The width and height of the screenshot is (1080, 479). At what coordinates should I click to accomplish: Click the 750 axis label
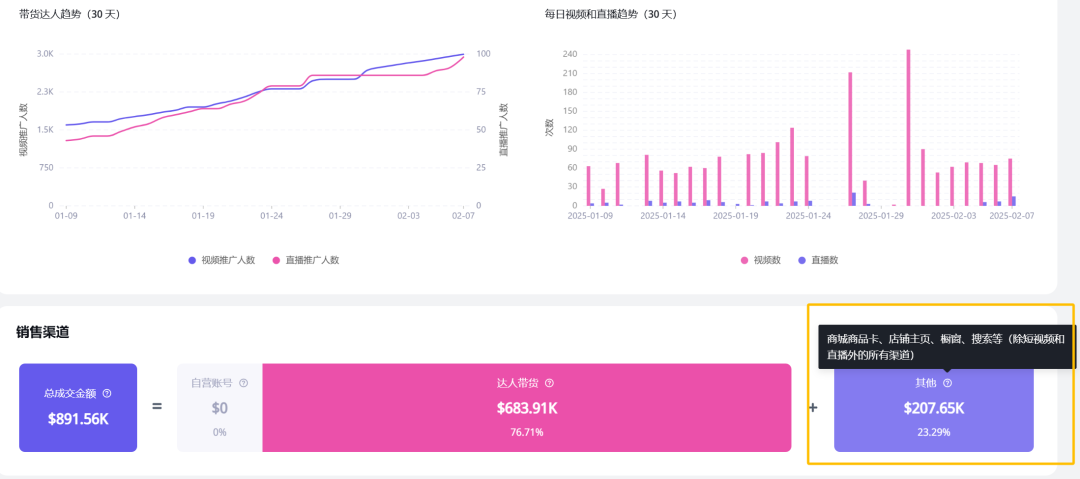(46, 167)
